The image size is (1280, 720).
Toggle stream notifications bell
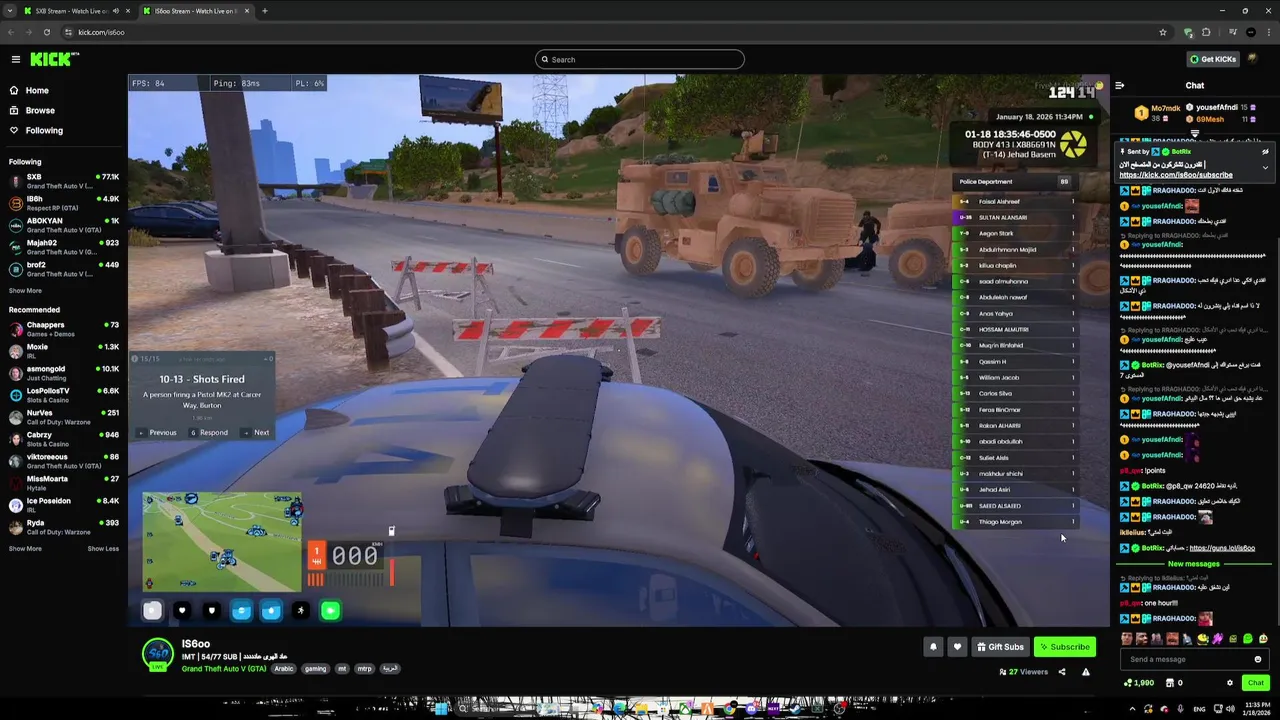pos(933,647)
